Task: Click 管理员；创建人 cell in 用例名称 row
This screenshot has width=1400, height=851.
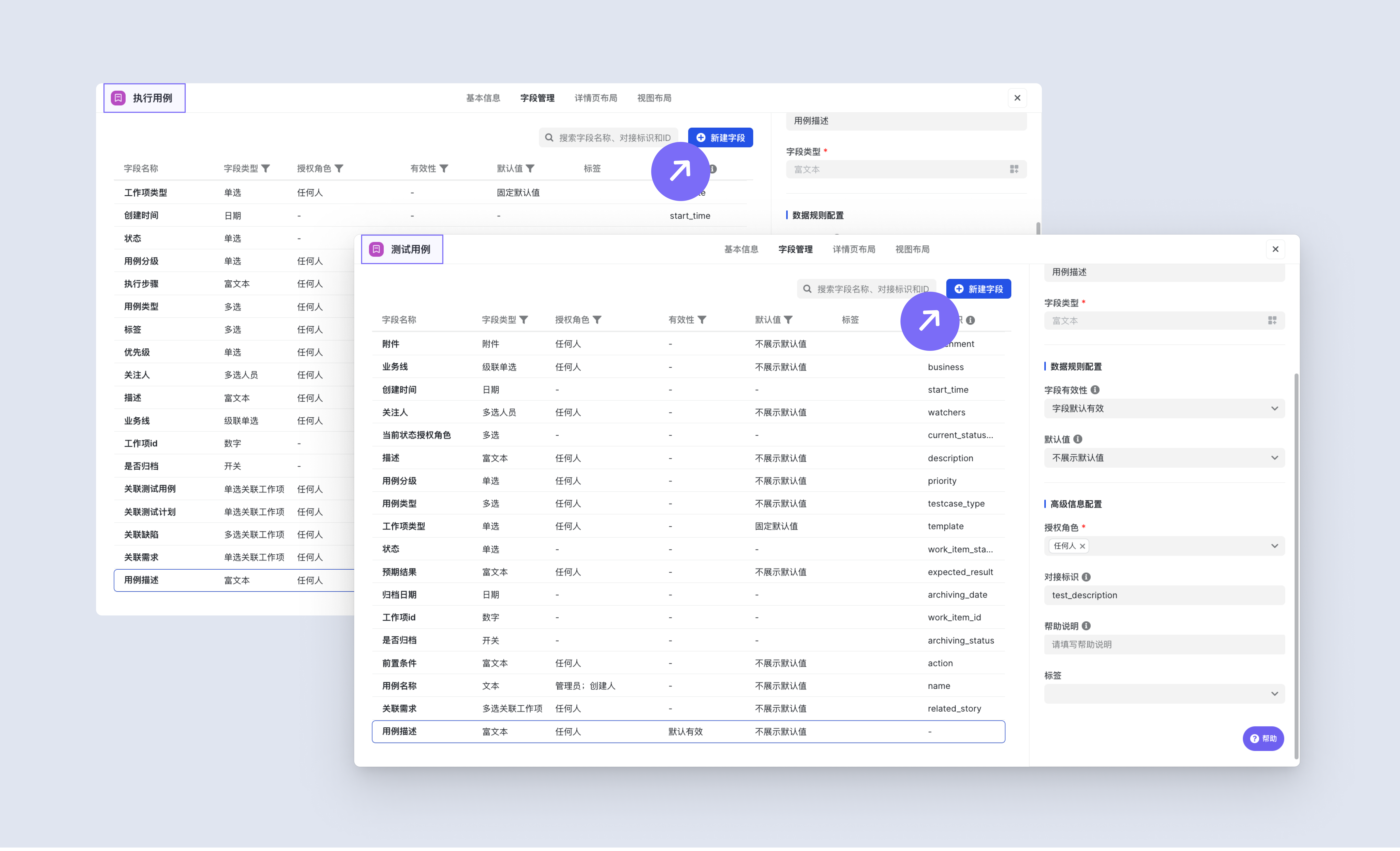Action: coord(585,686)
